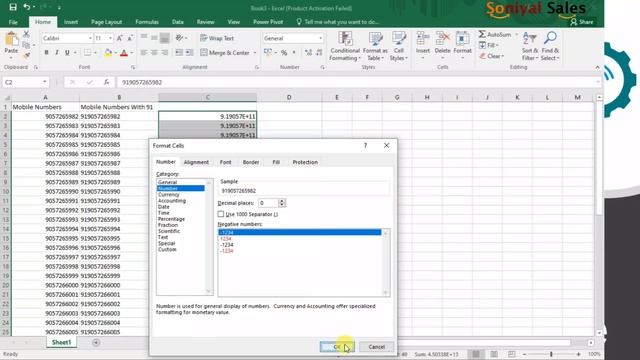Toggle Italic formatting
Screen dimensions: 640x360
(x=57, y=53)
